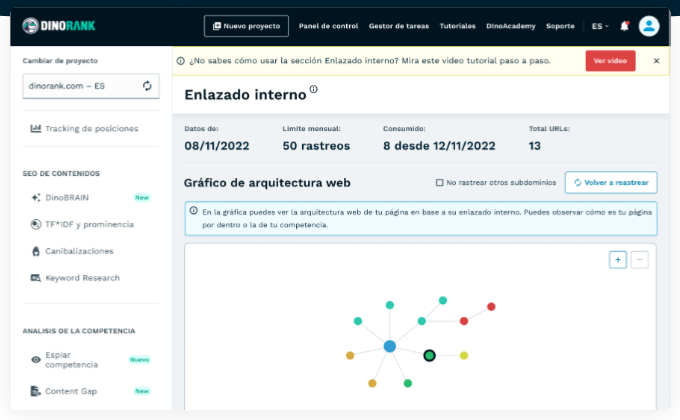This screenshot has width=680, height=420.
Task: Open the notifications bell
Action: click(x=624, y=26)
